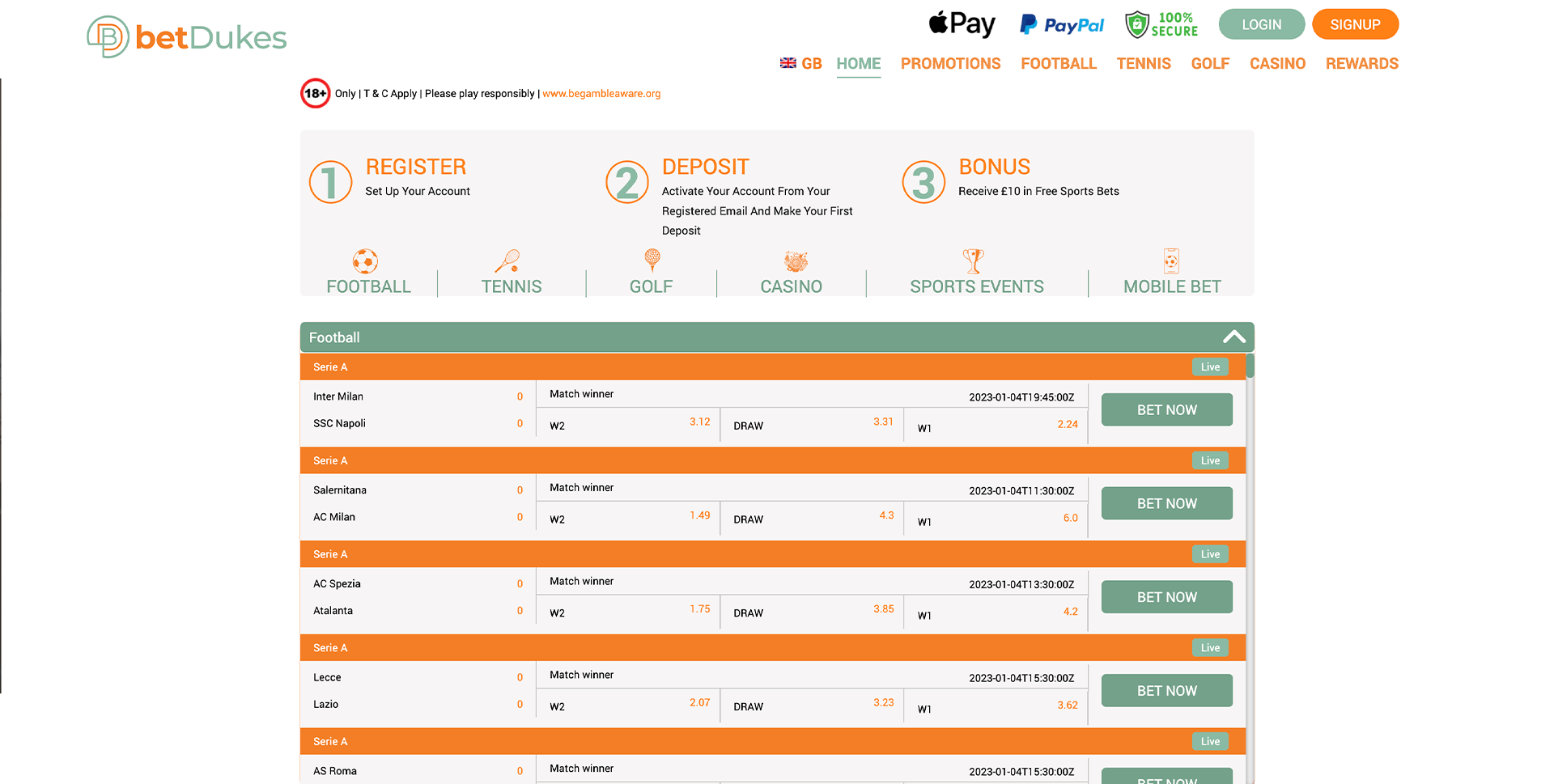Click the PayPal logo
This screenshot has height=784, width=1554.
click(1062, 25)
